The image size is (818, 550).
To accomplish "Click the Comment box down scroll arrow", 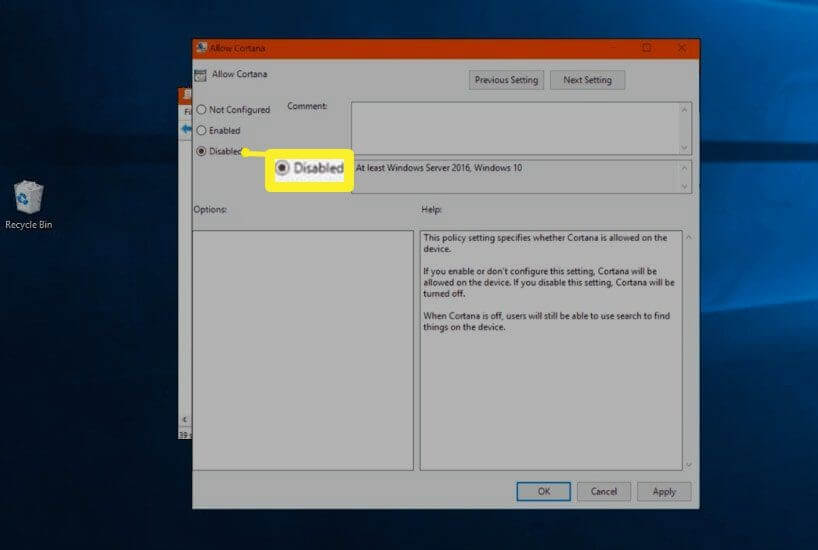I will click(x=684, y=148).
